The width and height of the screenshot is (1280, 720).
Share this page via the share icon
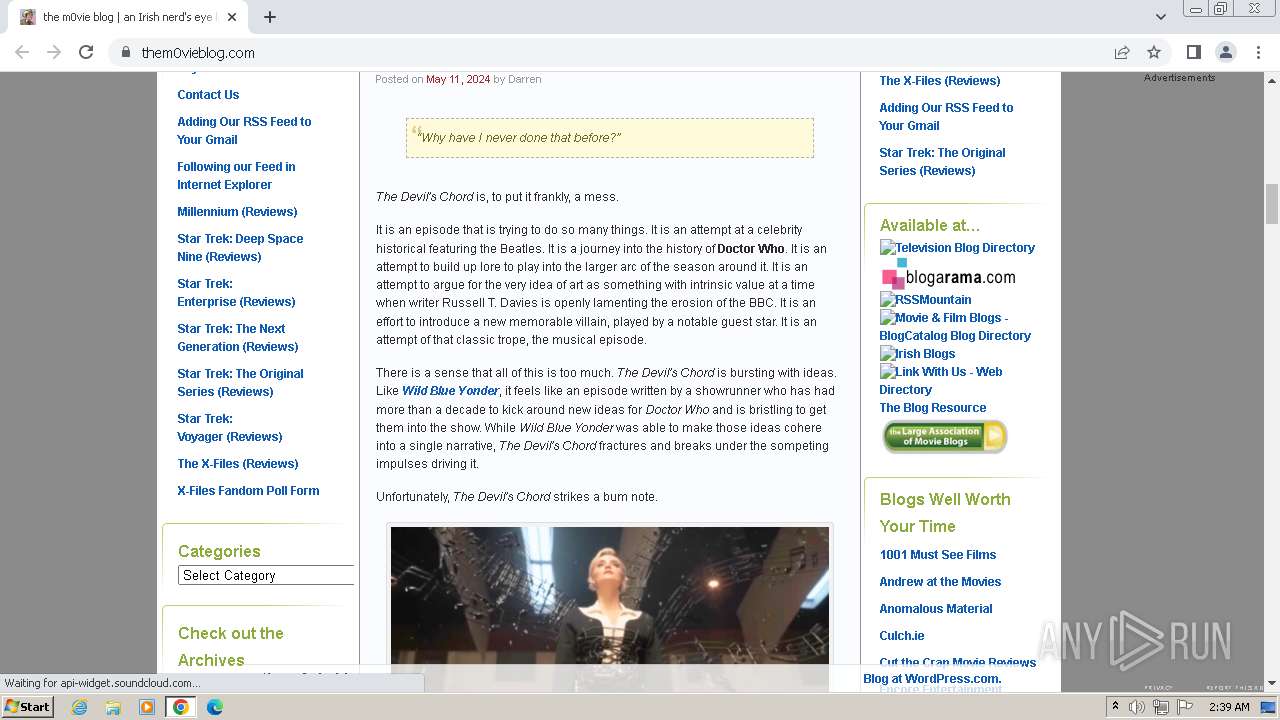coord(1122,52)
